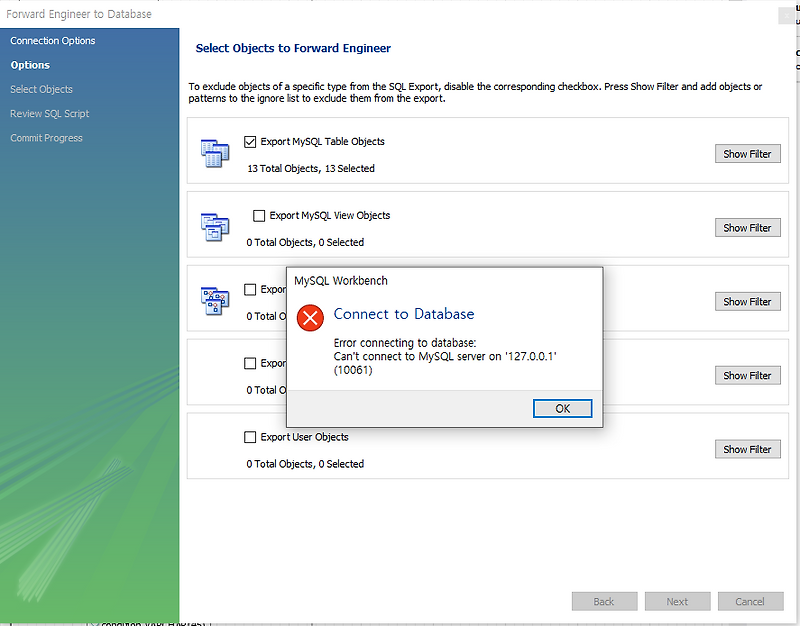Click the Next button
The image size is (800, 626).
click(678, 602)
